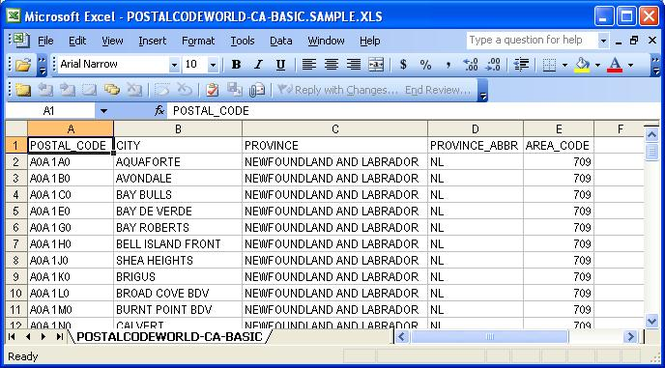
Task: Open the File menu
Action: pyautogui.click(x=46, y=41)
